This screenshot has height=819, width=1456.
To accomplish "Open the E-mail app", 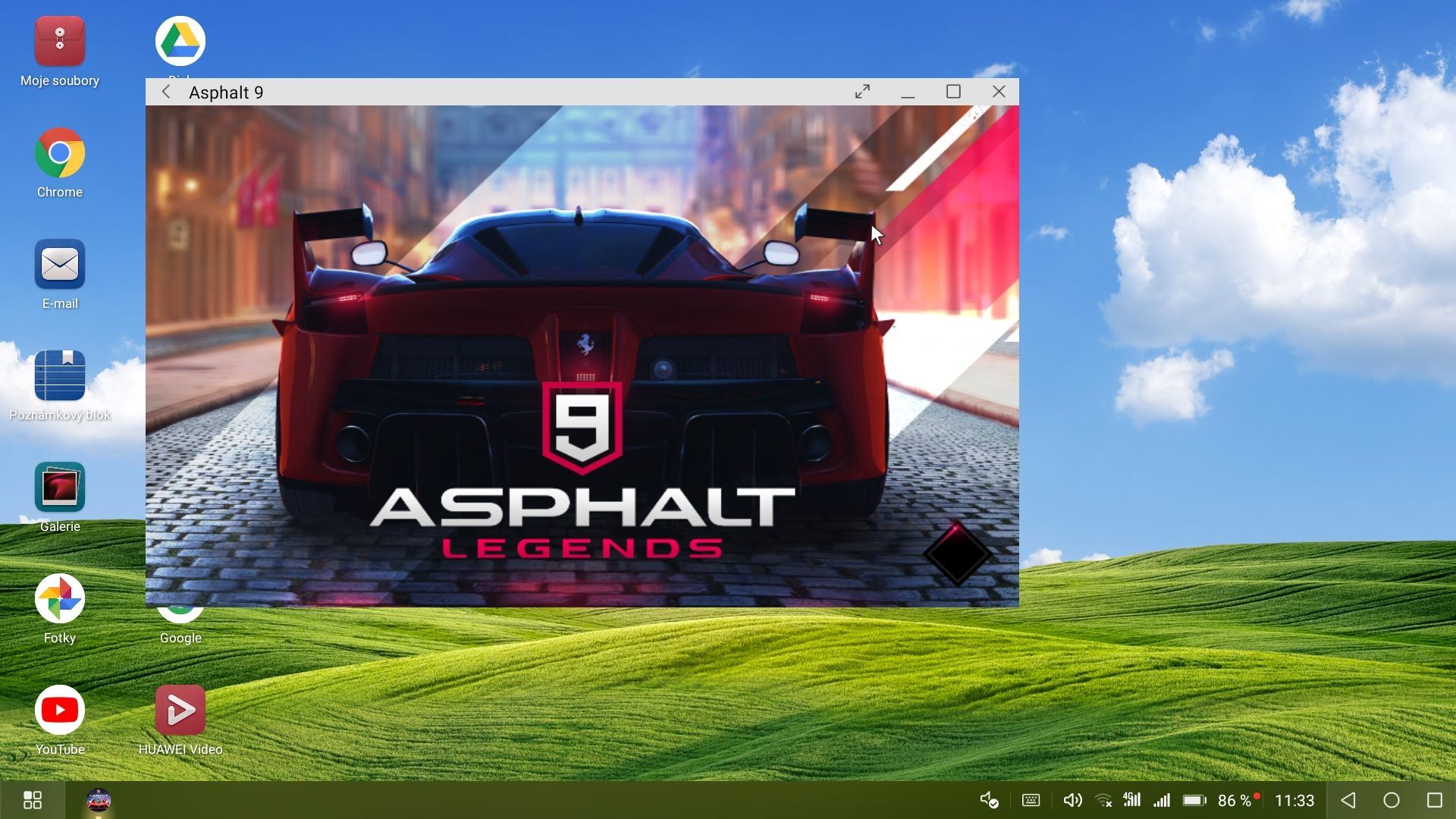I will [x=59, y=265].
